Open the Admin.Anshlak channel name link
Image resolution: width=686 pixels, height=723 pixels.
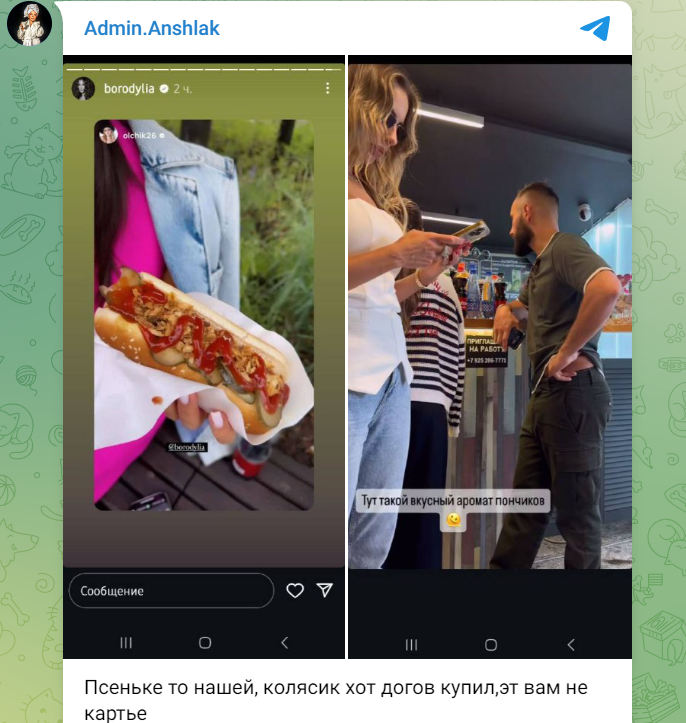coord(152,28)
